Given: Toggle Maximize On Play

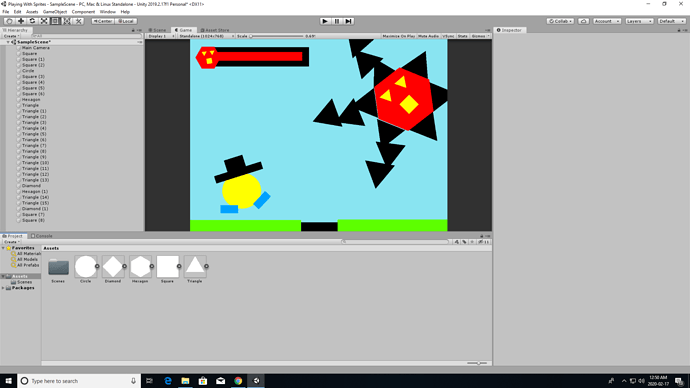Looking at the screenshot, I should [x=399, y=36].
